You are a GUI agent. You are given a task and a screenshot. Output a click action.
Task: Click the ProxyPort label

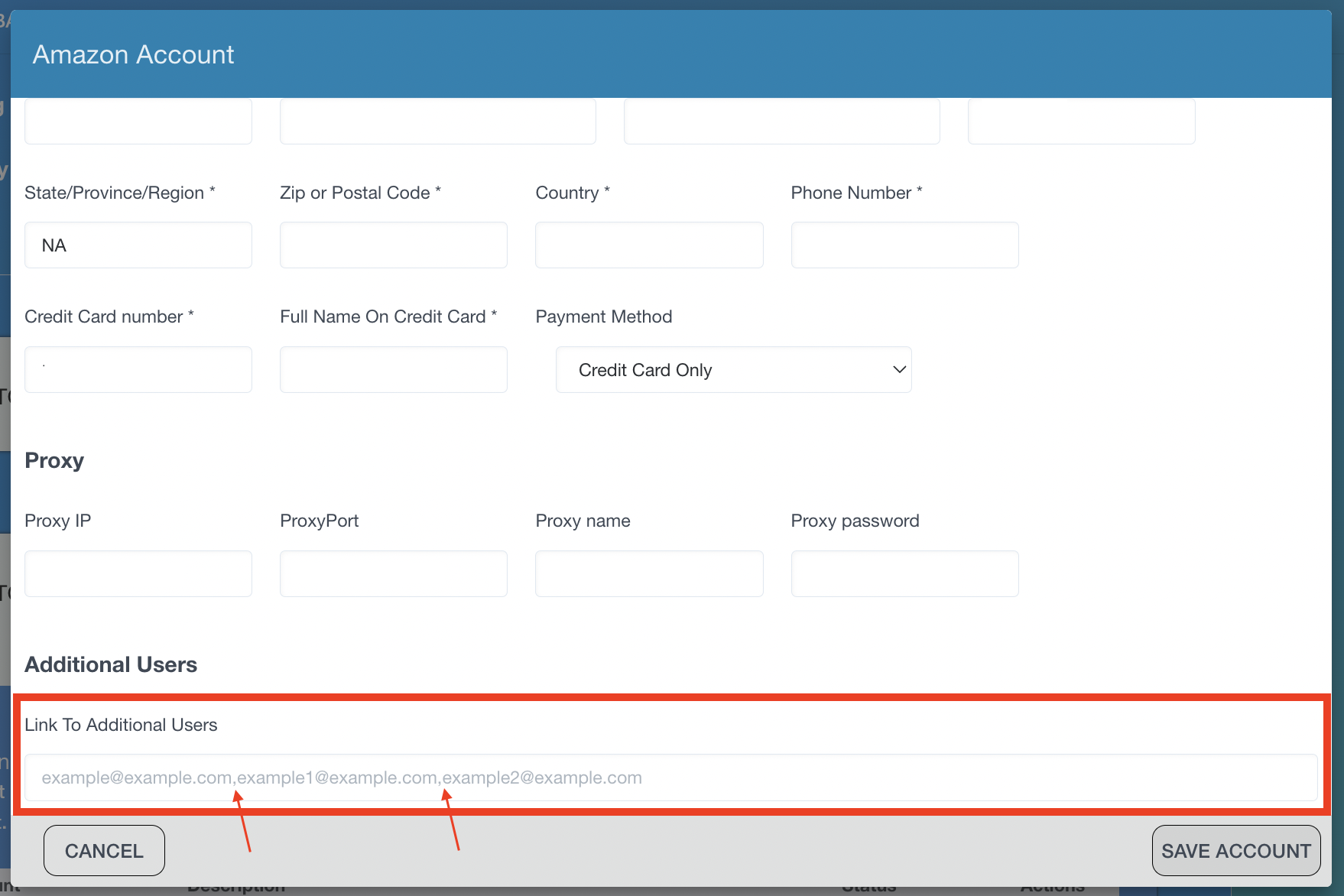(320, 521)
